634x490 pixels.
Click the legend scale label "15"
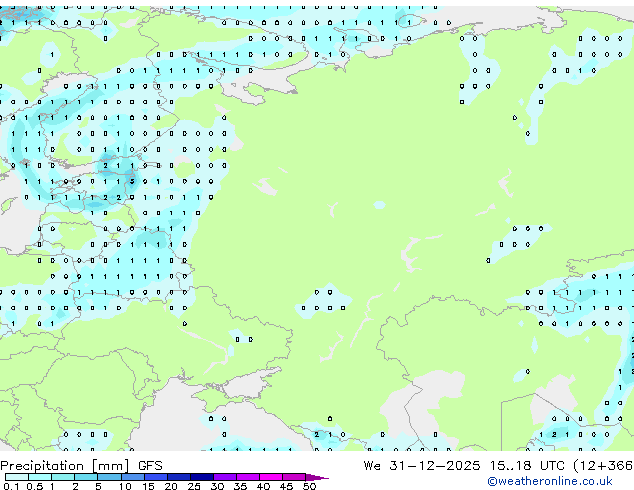[148, 486]
